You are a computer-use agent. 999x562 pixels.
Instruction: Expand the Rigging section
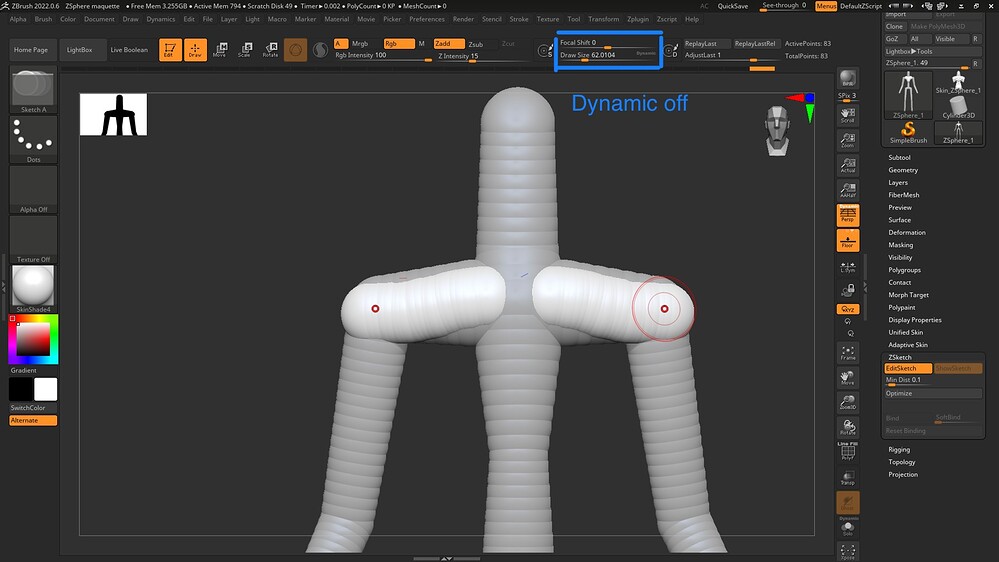click(x=899, y=450)
